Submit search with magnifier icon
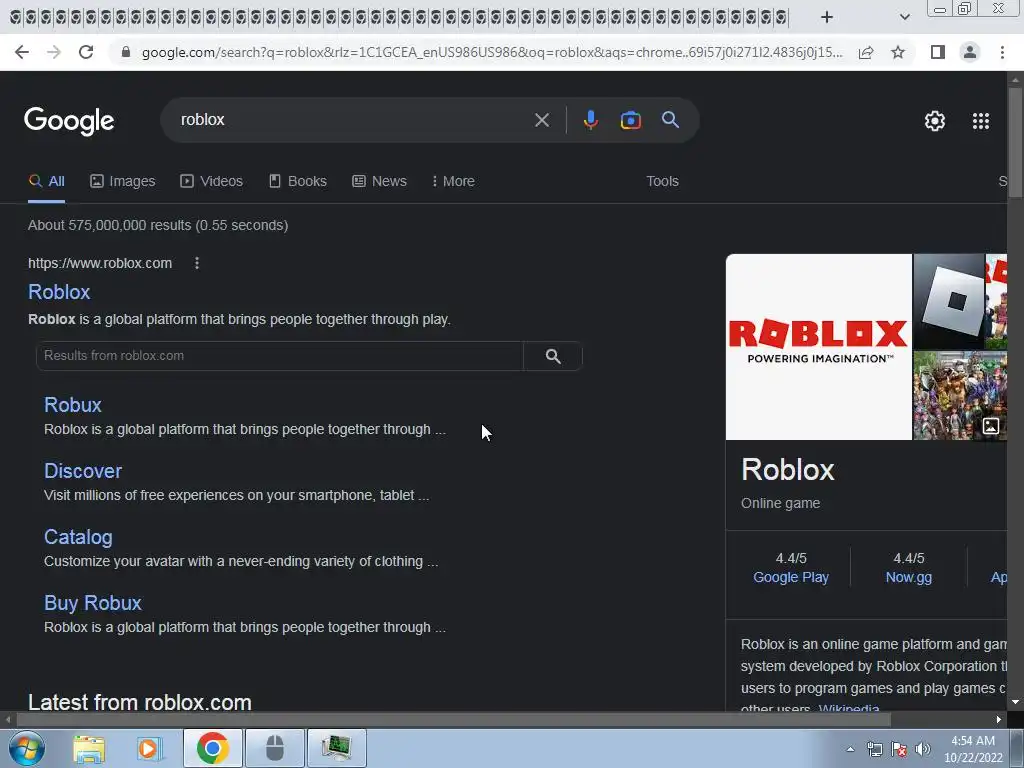1024x768 pixels. click(670, 120)
